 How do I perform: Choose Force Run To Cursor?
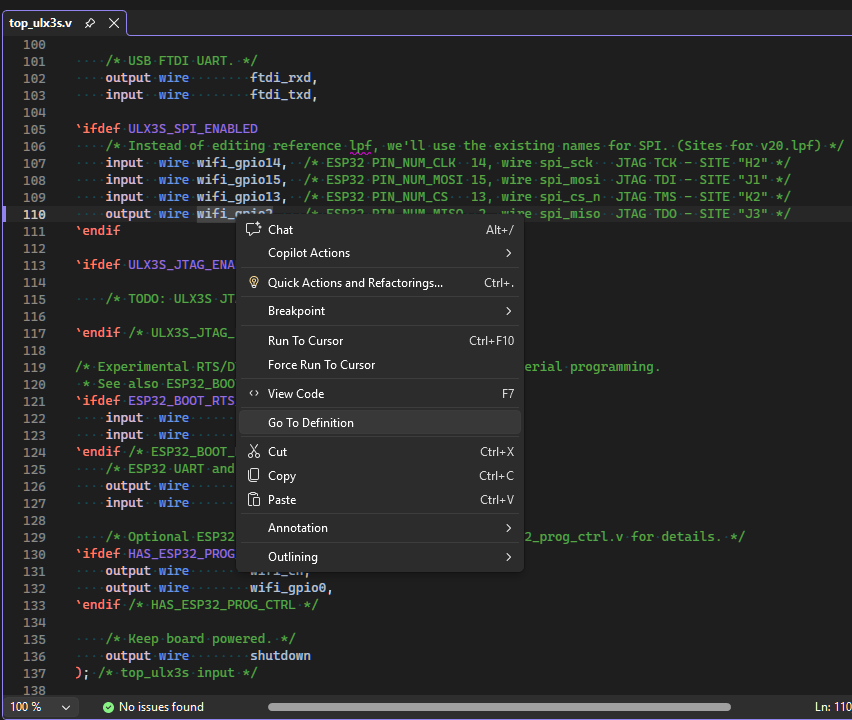pos(380,365)
